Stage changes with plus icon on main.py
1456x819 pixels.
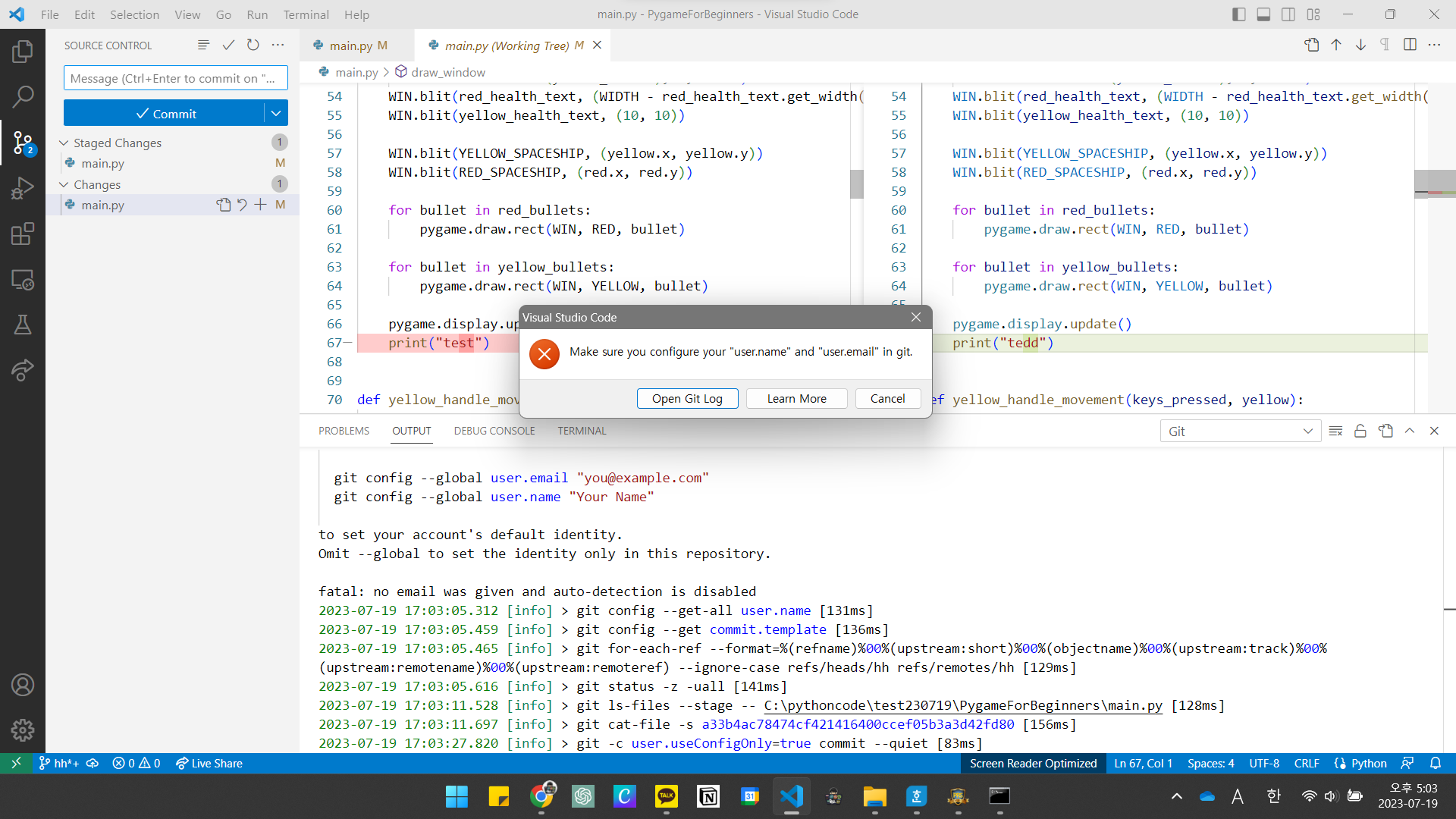pyautogui.click(x=260, y=205)
